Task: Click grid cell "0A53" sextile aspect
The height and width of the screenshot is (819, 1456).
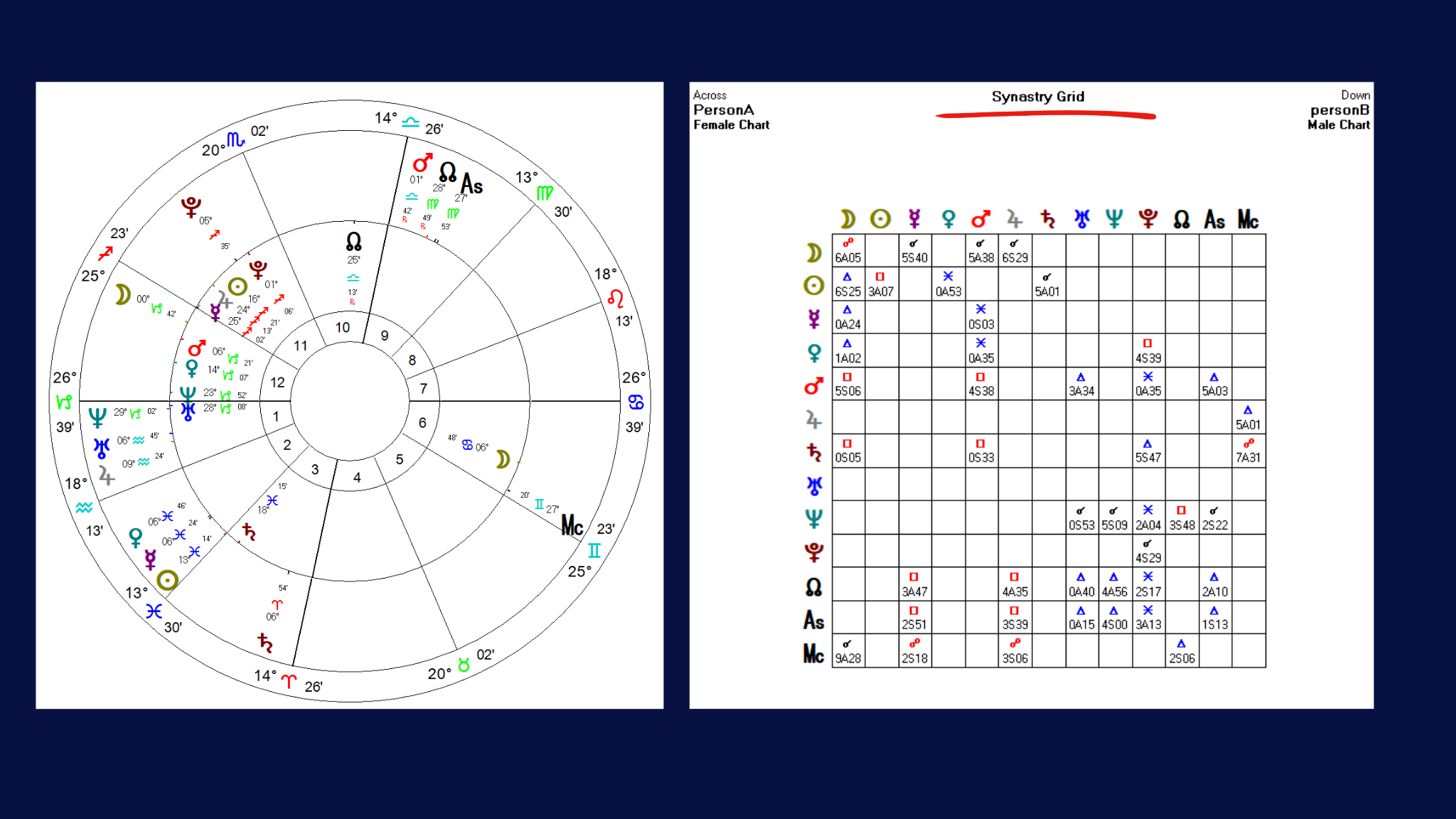Action: (x=948, y=284)
